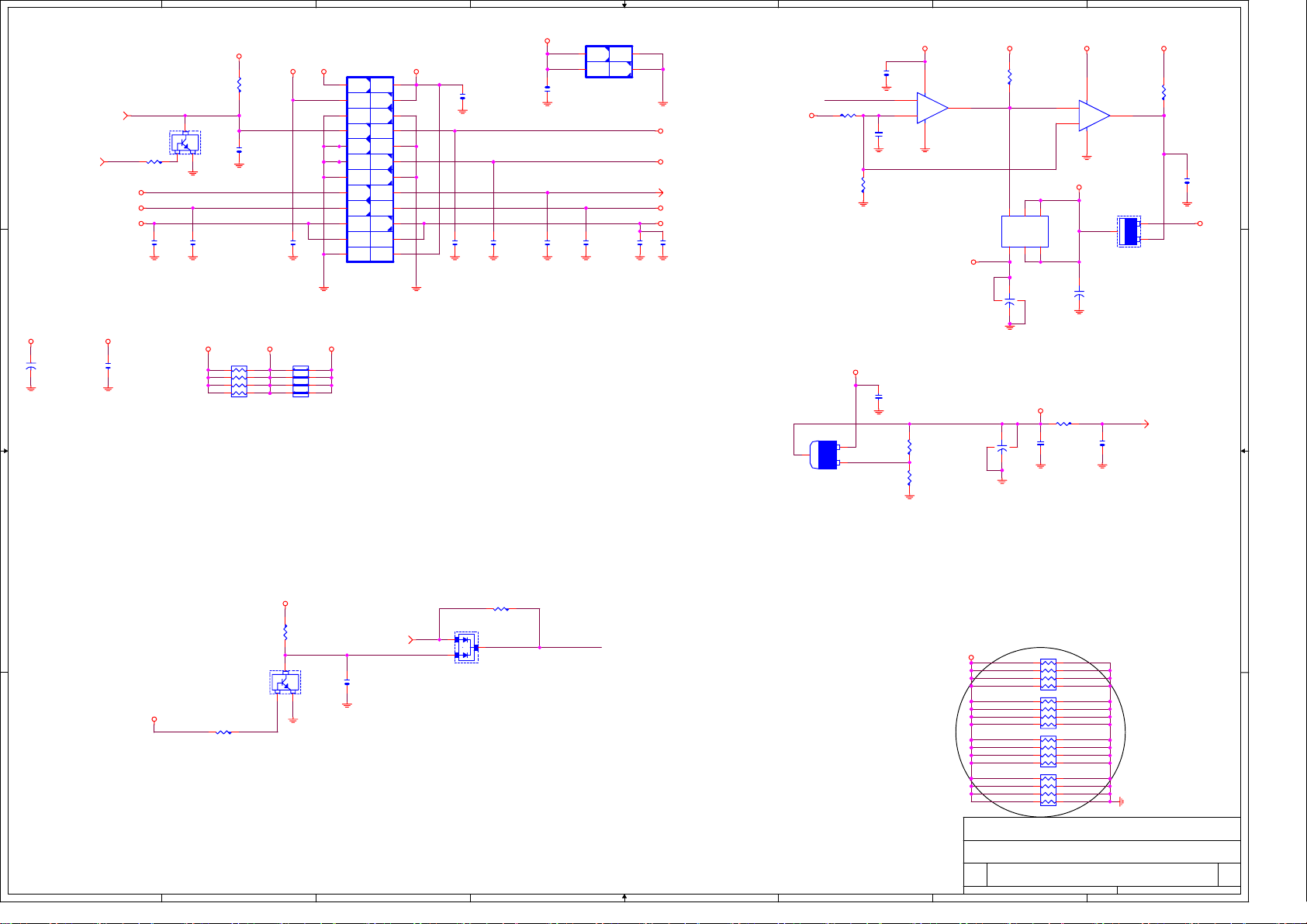The image size is (1307, 924).
Task: Select the standalone capacitor right of the far-left polarized capacitor
Action: tap(108, 365)
